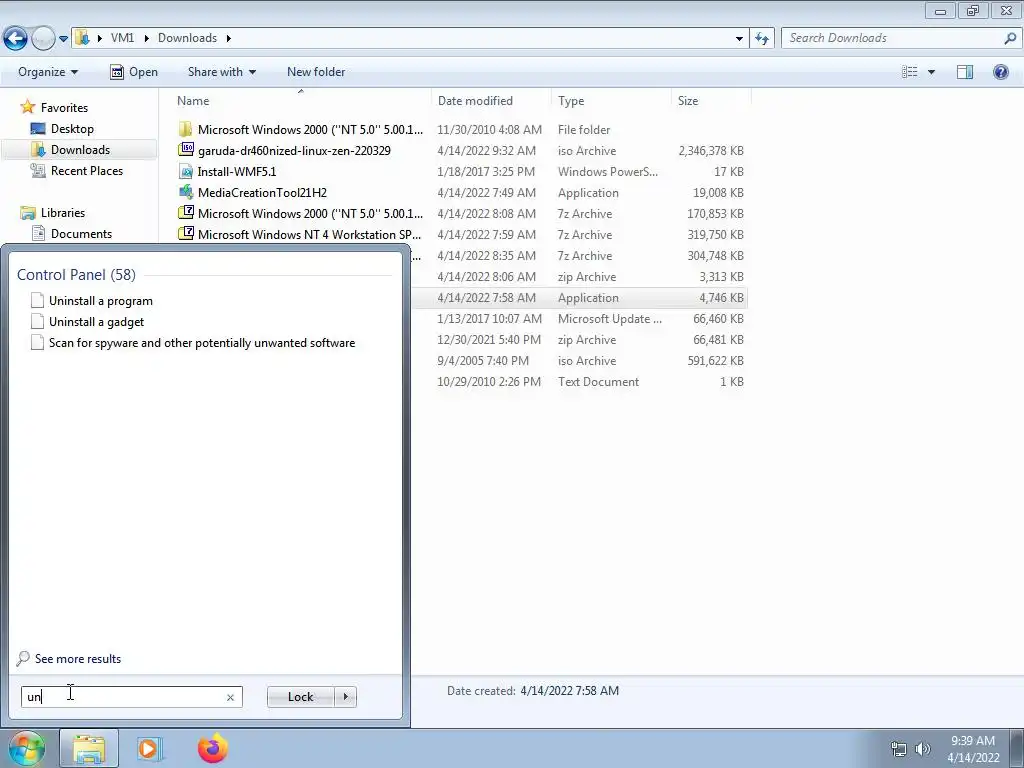Open Documents library in the navigation pane
The width and height of the screenshot is (1024, 768).
[81, 233]
